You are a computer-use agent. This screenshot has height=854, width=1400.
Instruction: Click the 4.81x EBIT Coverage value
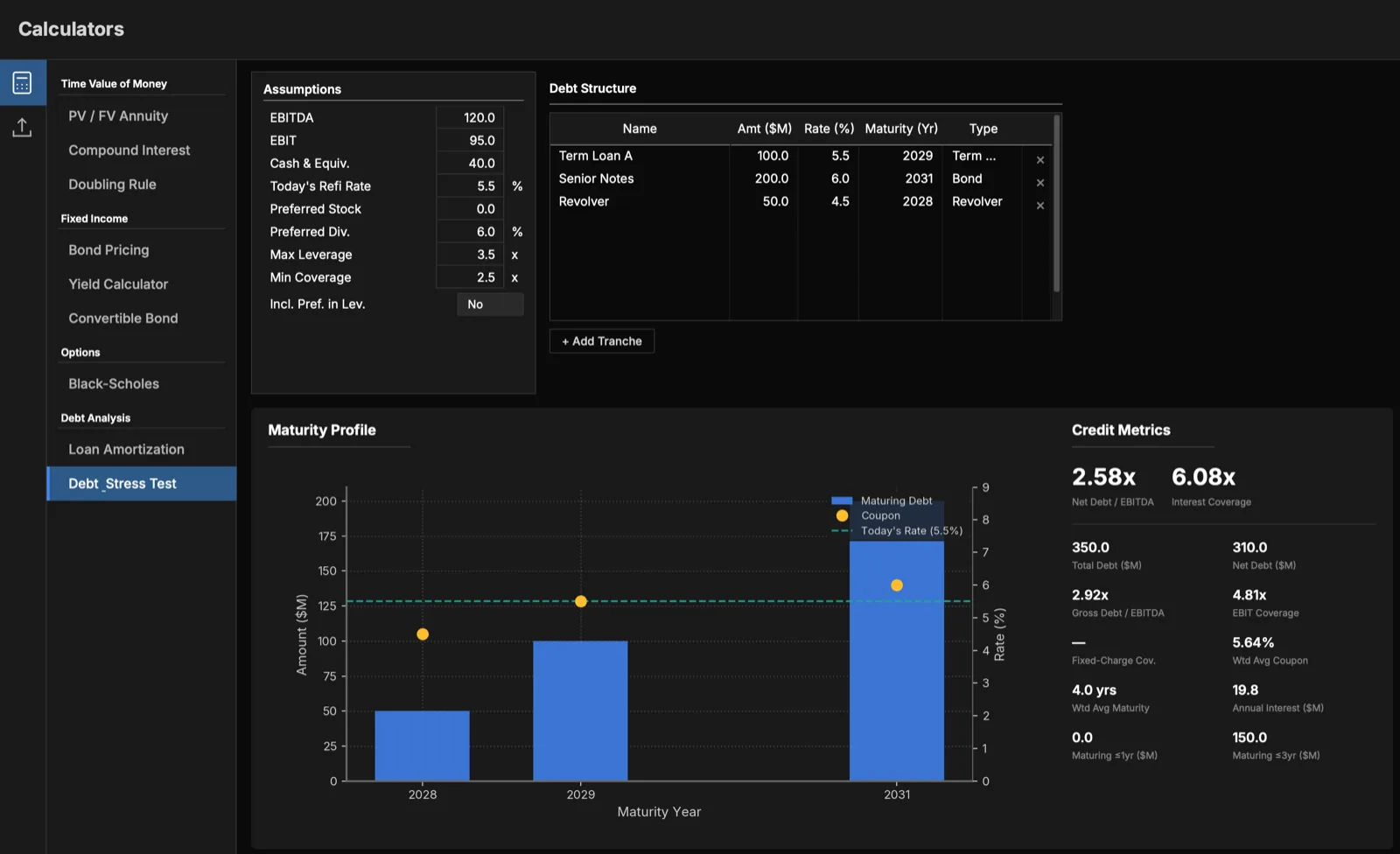click(x=1249, y=595)
